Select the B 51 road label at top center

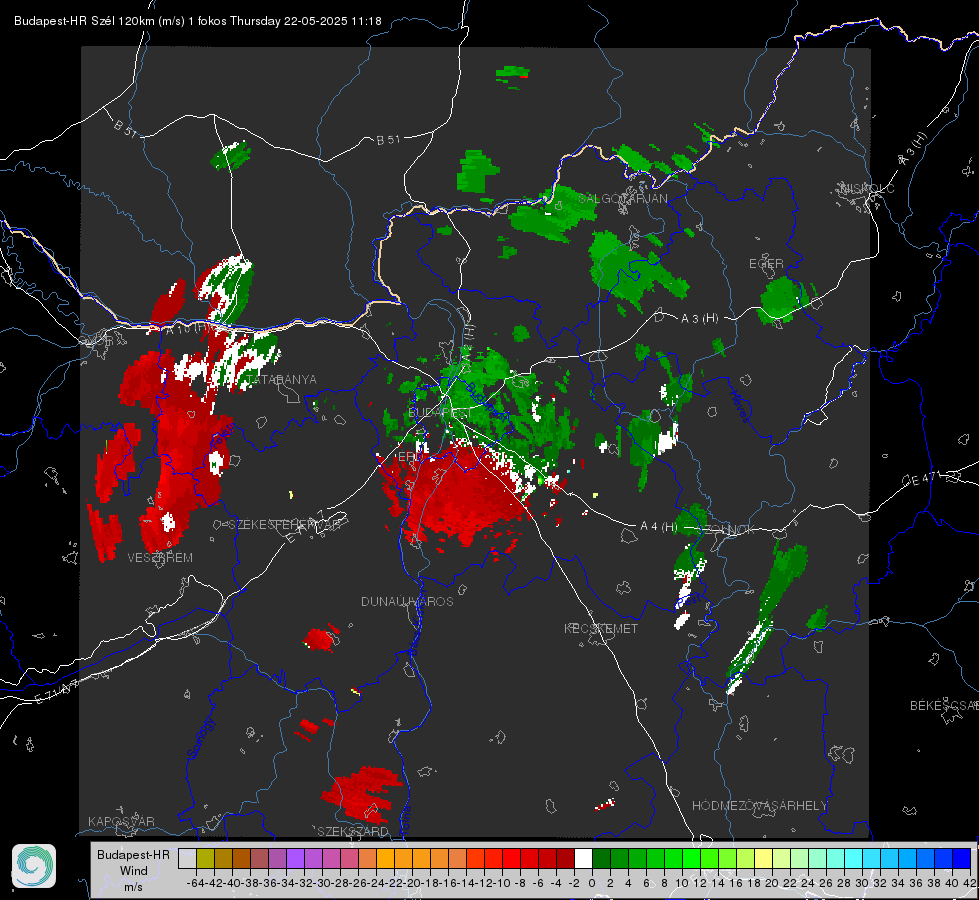pyautogui.click(x=388, y=140)
